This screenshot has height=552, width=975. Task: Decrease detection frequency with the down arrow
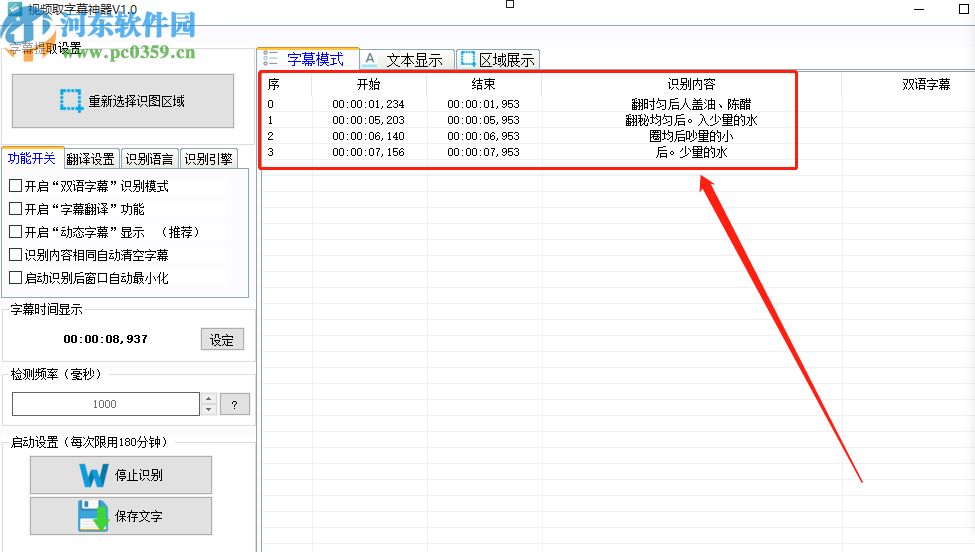point(209,410)
